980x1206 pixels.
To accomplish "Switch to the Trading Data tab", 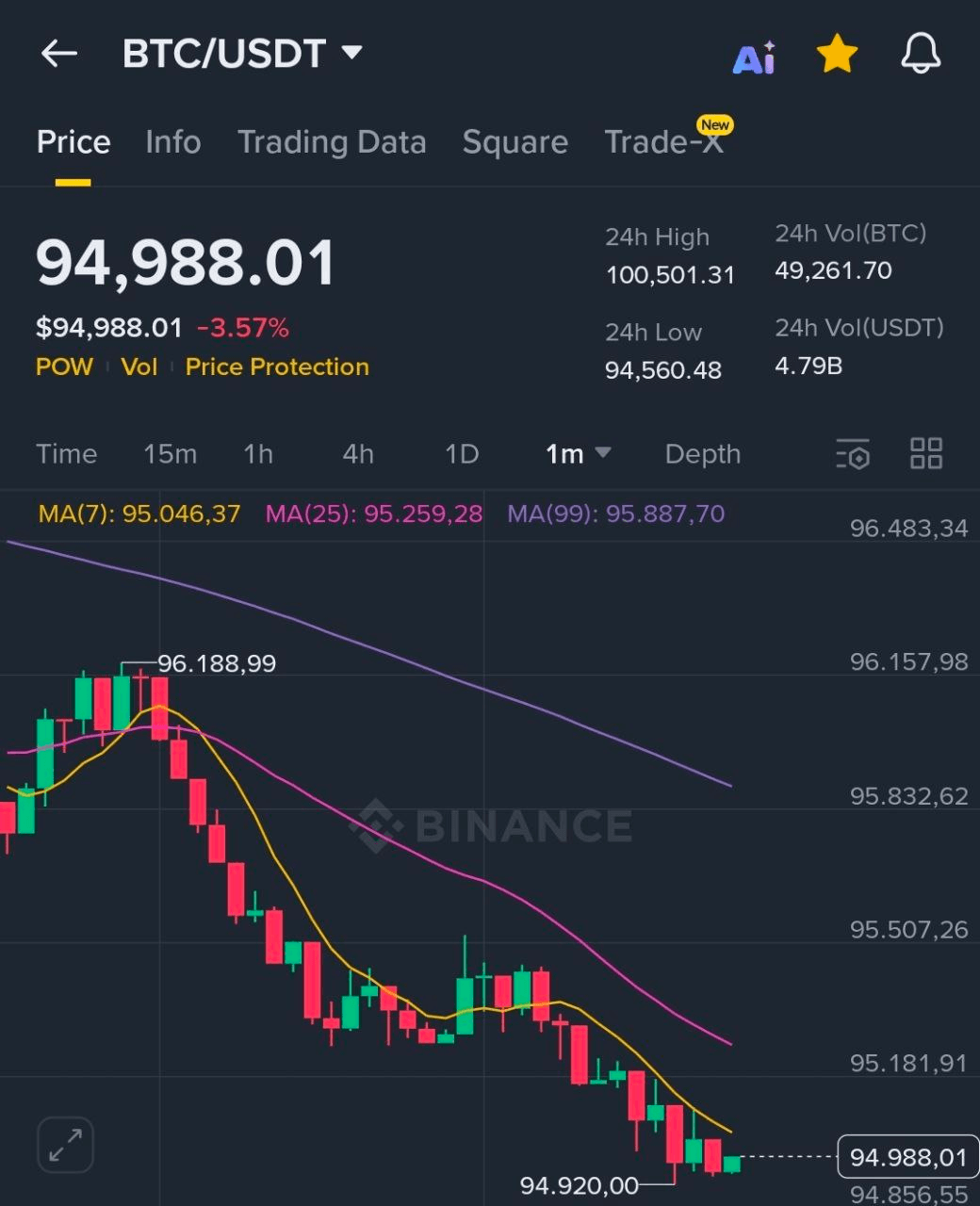I will 332,142.
